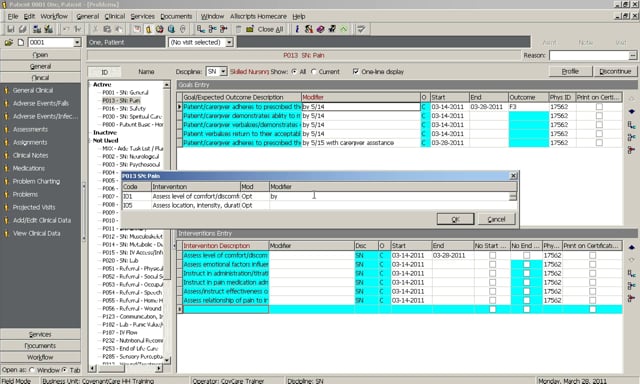Image resolution: width=640 pixels, height=384 pixels.
Task: Open Clinical Notes in the sidebar
Action: click(30, 155)
